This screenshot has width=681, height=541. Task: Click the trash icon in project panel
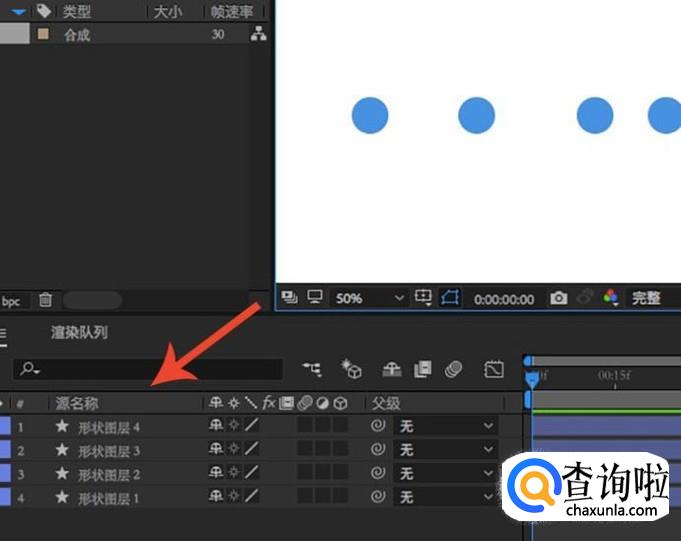[45, 300]
